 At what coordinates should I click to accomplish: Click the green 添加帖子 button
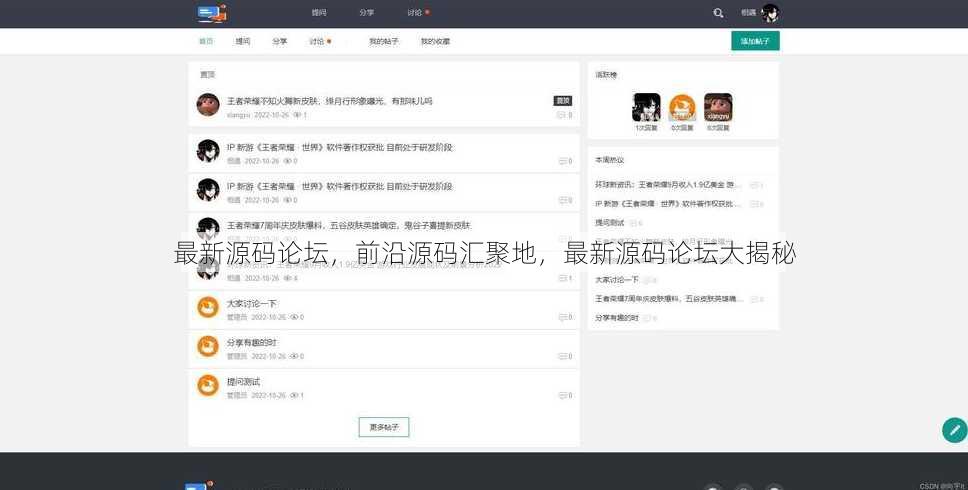coord(755,41)
